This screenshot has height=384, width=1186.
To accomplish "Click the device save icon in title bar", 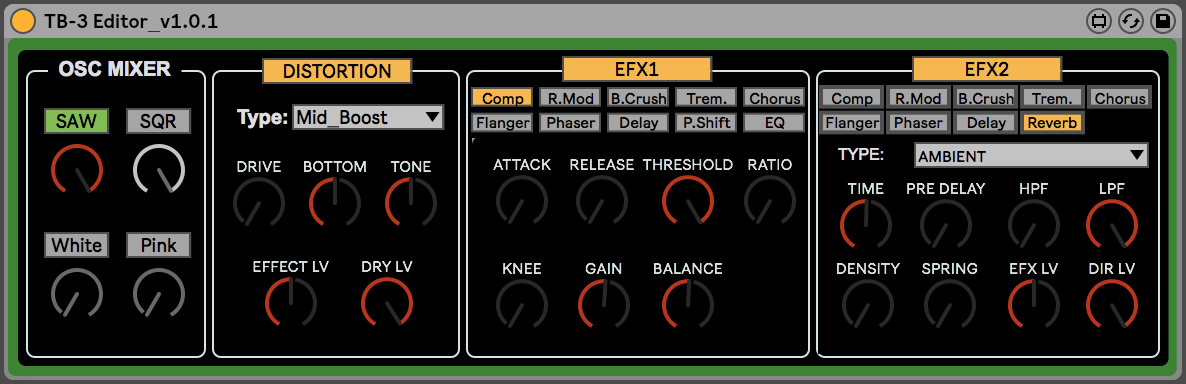I will 1162,20.
